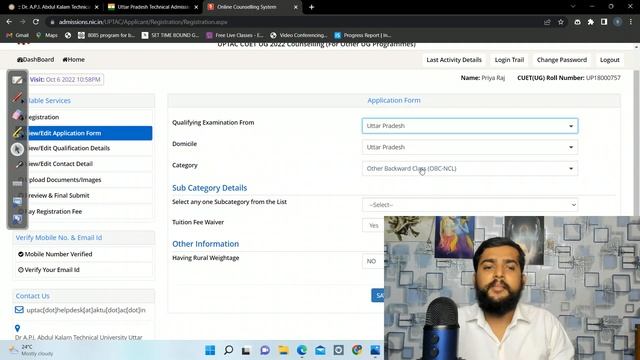
Task: Click the Change Password button
Action: tap(562, 60)
